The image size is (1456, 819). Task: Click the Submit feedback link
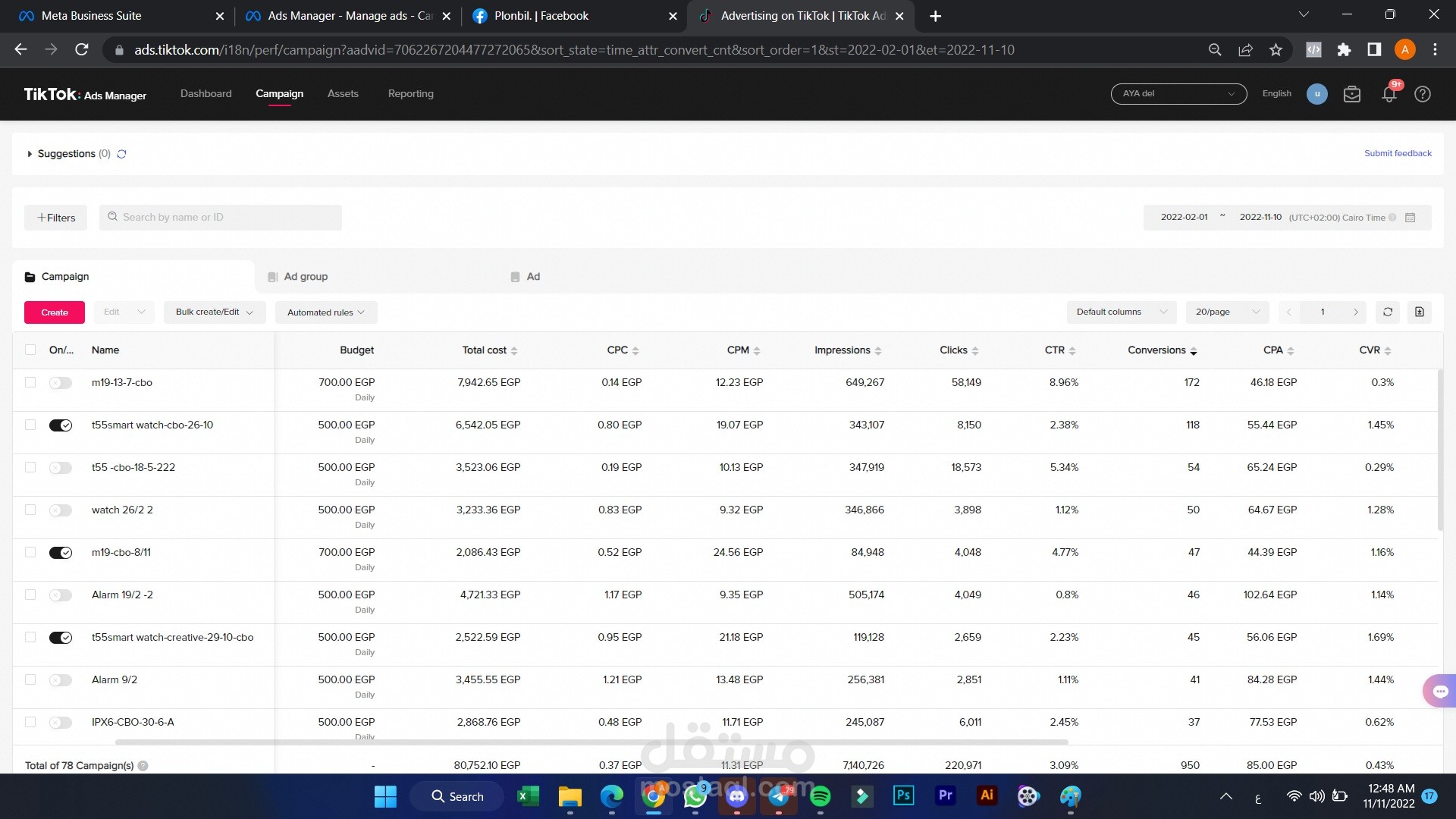(x=1398, y=153)
